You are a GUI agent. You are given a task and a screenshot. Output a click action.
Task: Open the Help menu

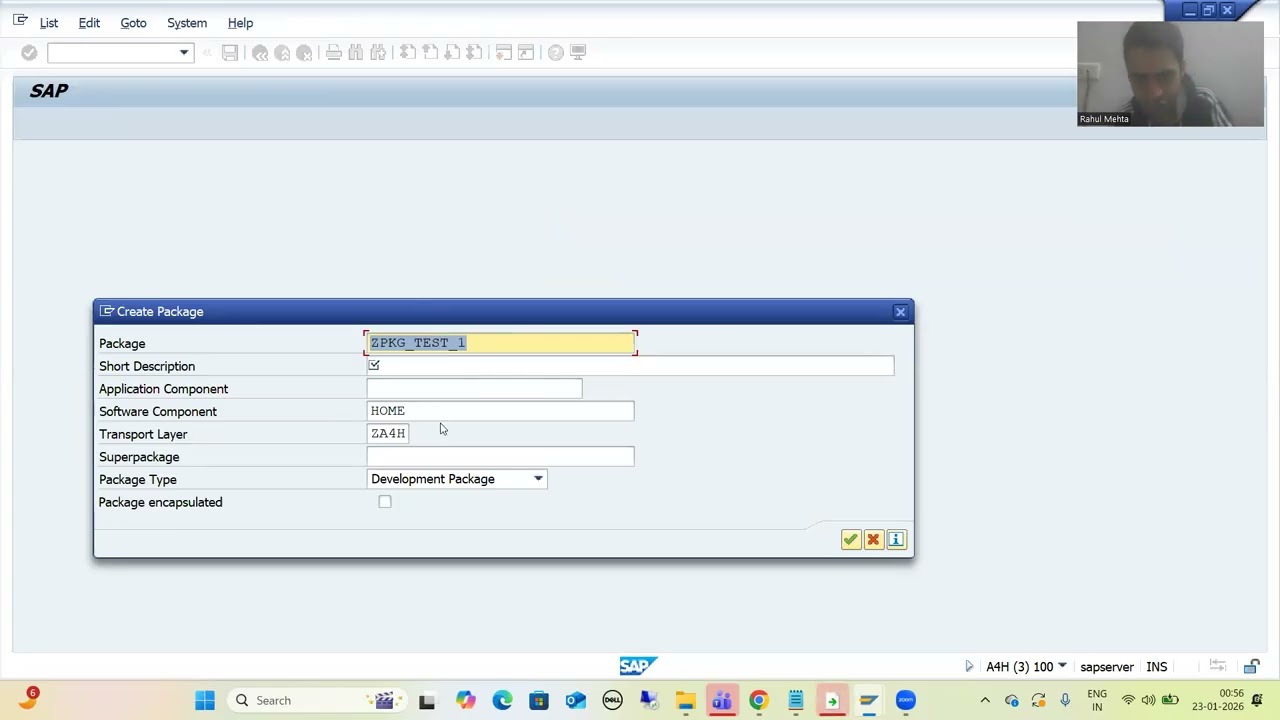[x=240, y=23]
